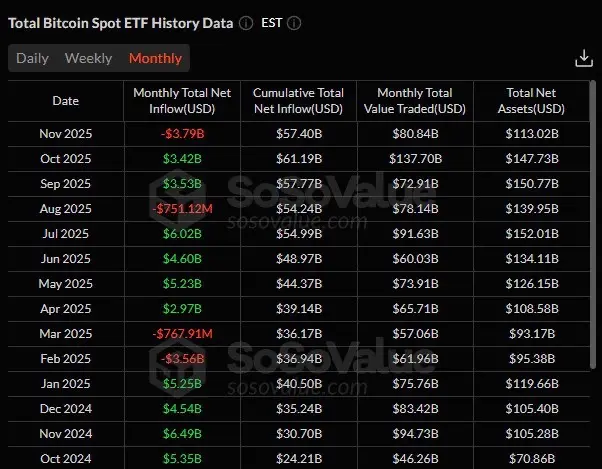This screenshot has width=602, height=469.
Task: Click the Date column header
Action: [65, 100]
